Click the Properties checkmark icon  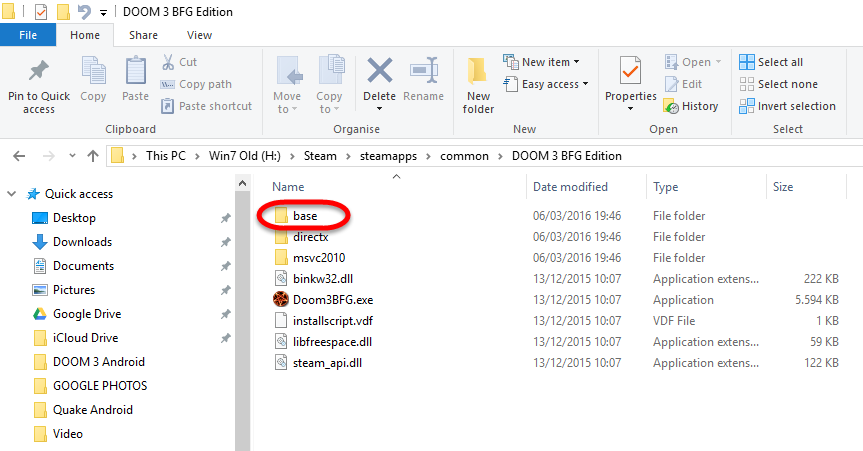[630, 72]
